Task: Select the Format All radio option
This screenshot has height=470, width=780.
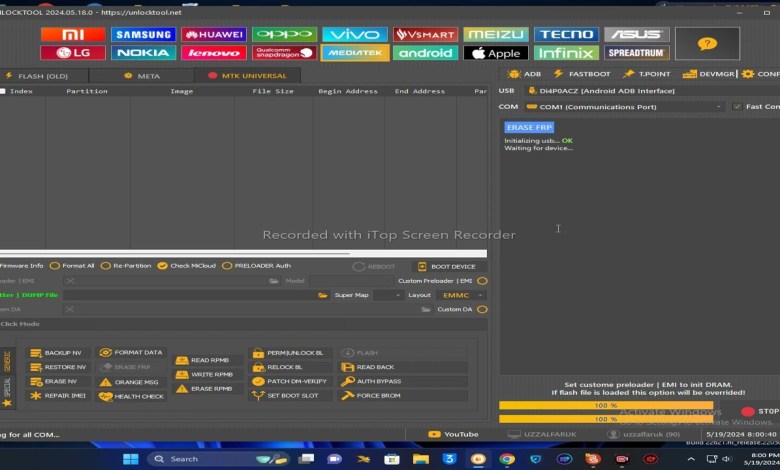Action: pyautogui.click(x=55, y=266)
